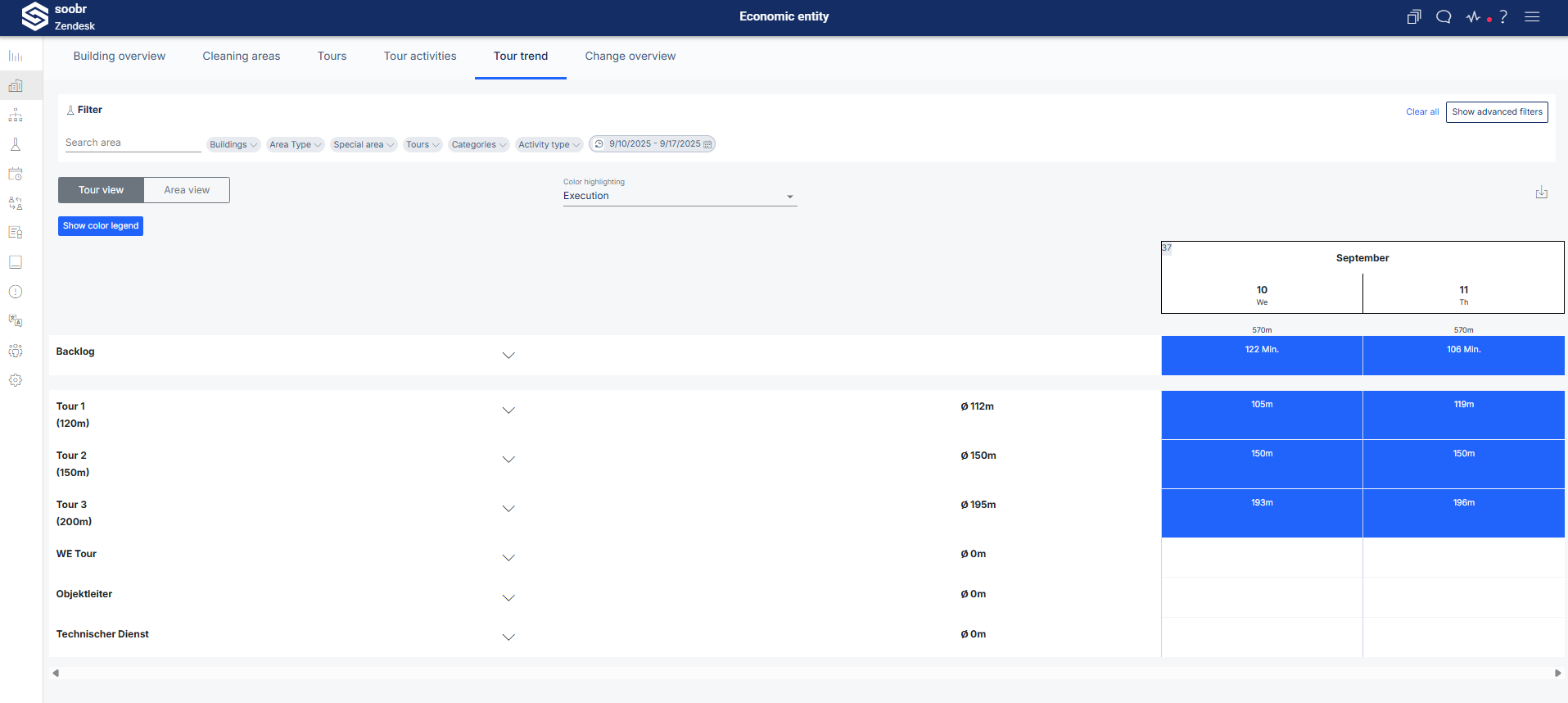Open the user group sidebar icon

(x=16, y=351)
